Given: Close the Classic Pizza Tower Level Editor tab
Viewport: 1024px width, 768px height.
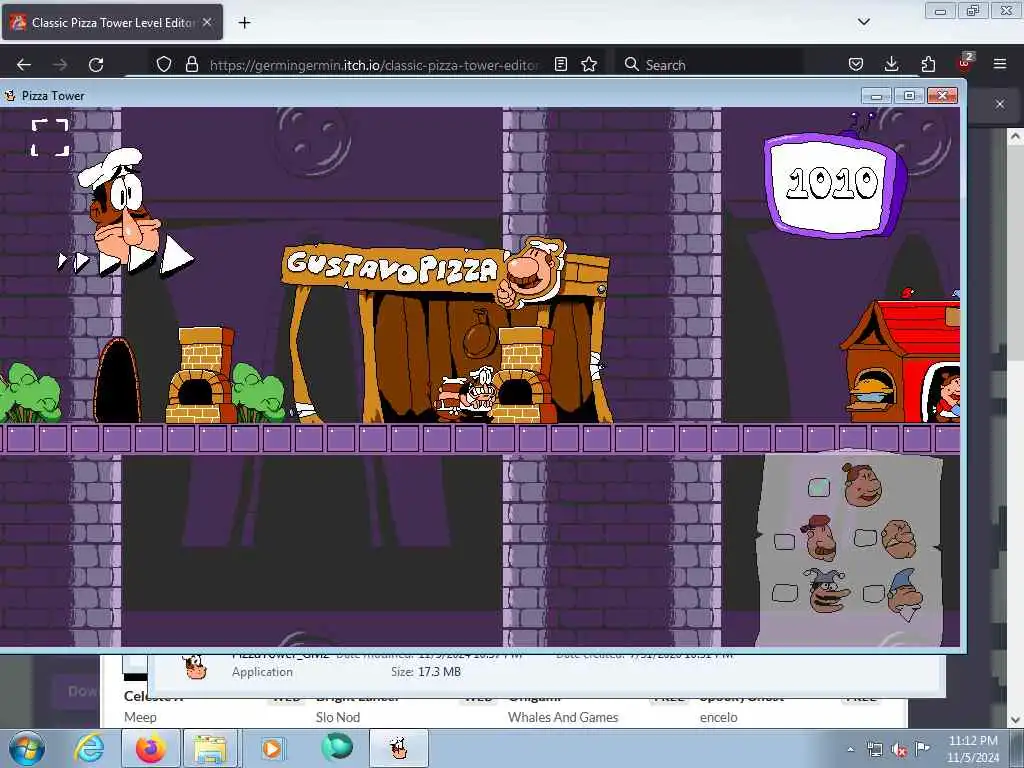Looking at the screenshot, I should 207,22.
